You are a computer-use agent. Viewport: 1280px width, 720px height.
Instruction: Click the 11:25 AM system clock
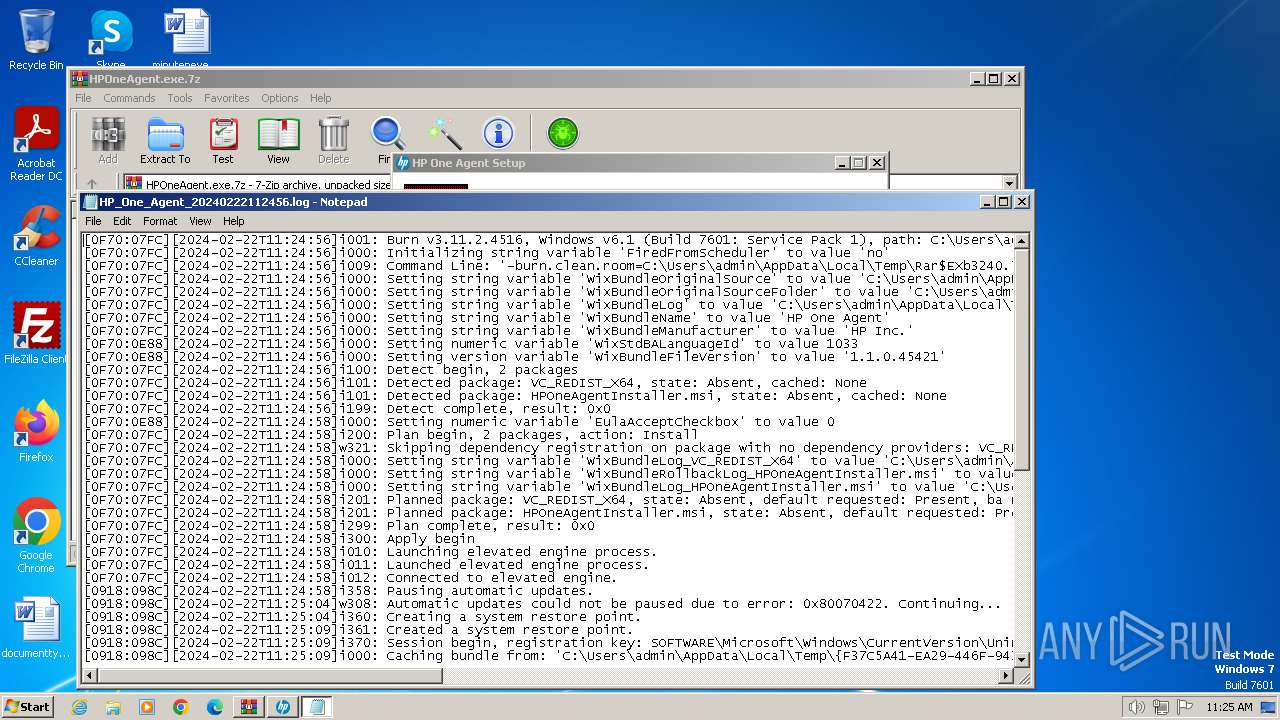point(1229,706)
